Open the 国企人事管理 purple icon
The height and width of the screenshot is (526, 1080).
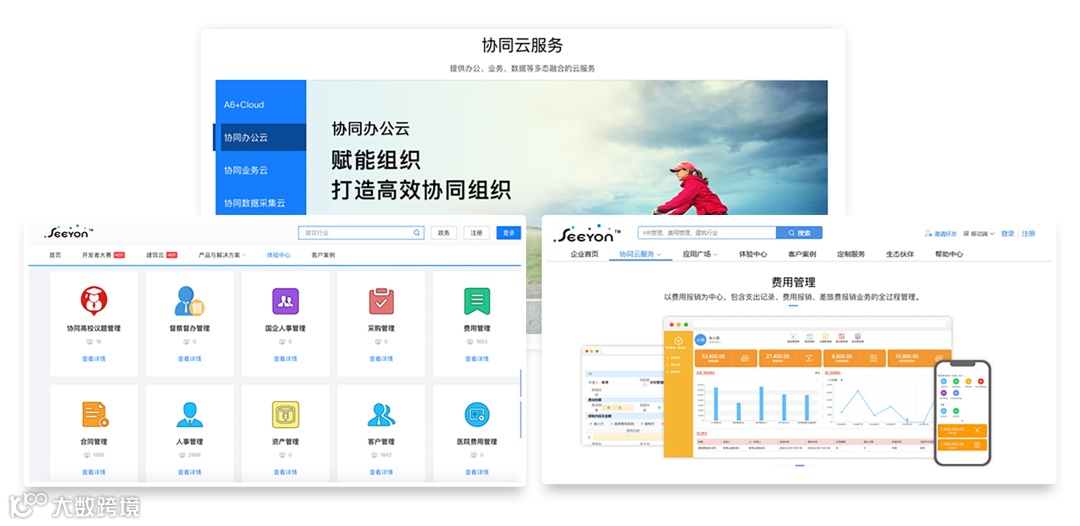(285, 301)
